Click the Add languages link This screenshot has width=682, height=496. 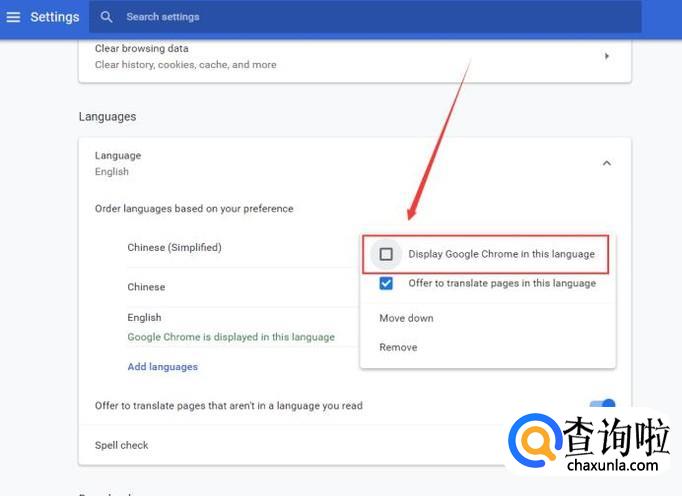tap(163, 367)
